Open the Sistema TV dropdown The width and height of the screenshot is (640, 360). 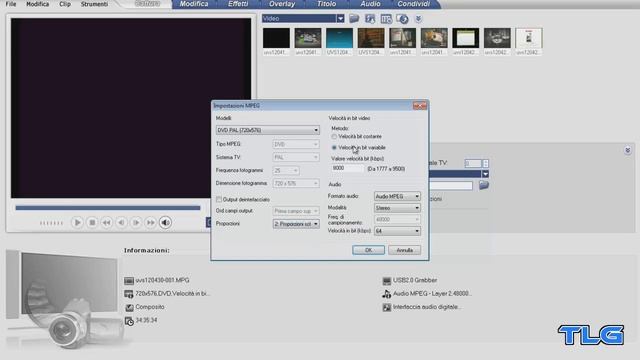pos(296,157)
